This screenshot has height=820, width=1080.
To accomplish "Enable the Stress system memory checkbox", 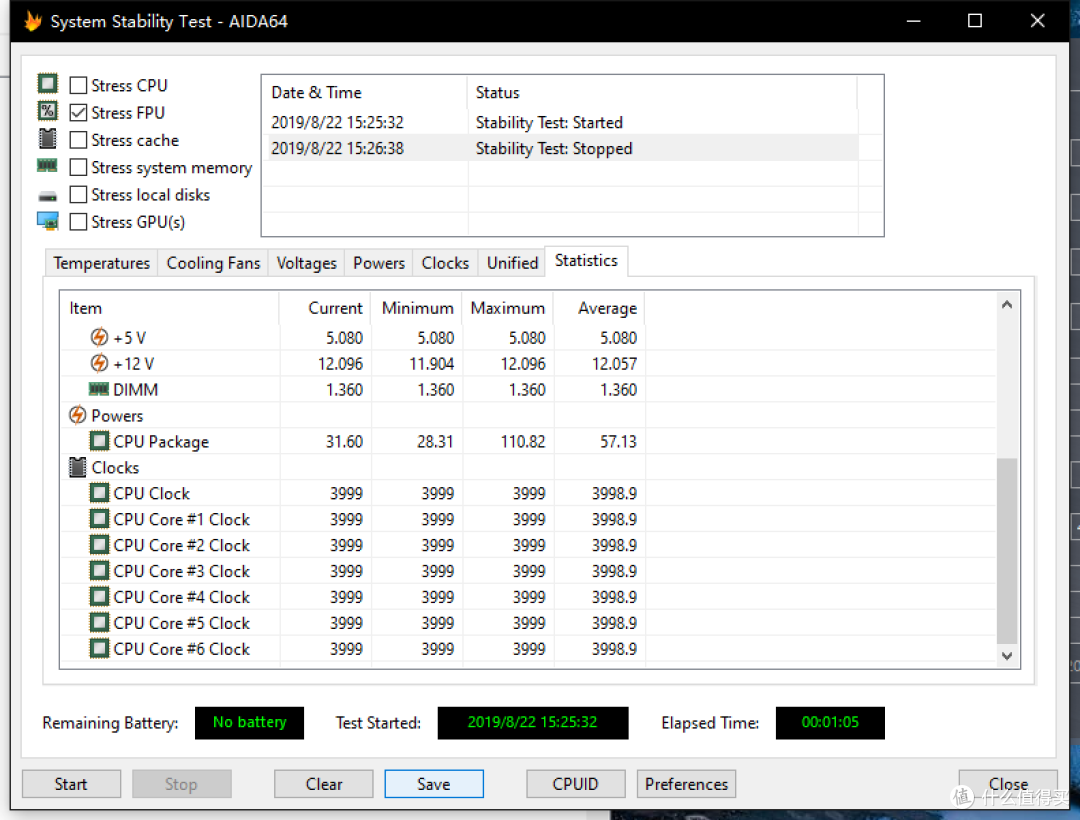I will click(x=79, y=167).
